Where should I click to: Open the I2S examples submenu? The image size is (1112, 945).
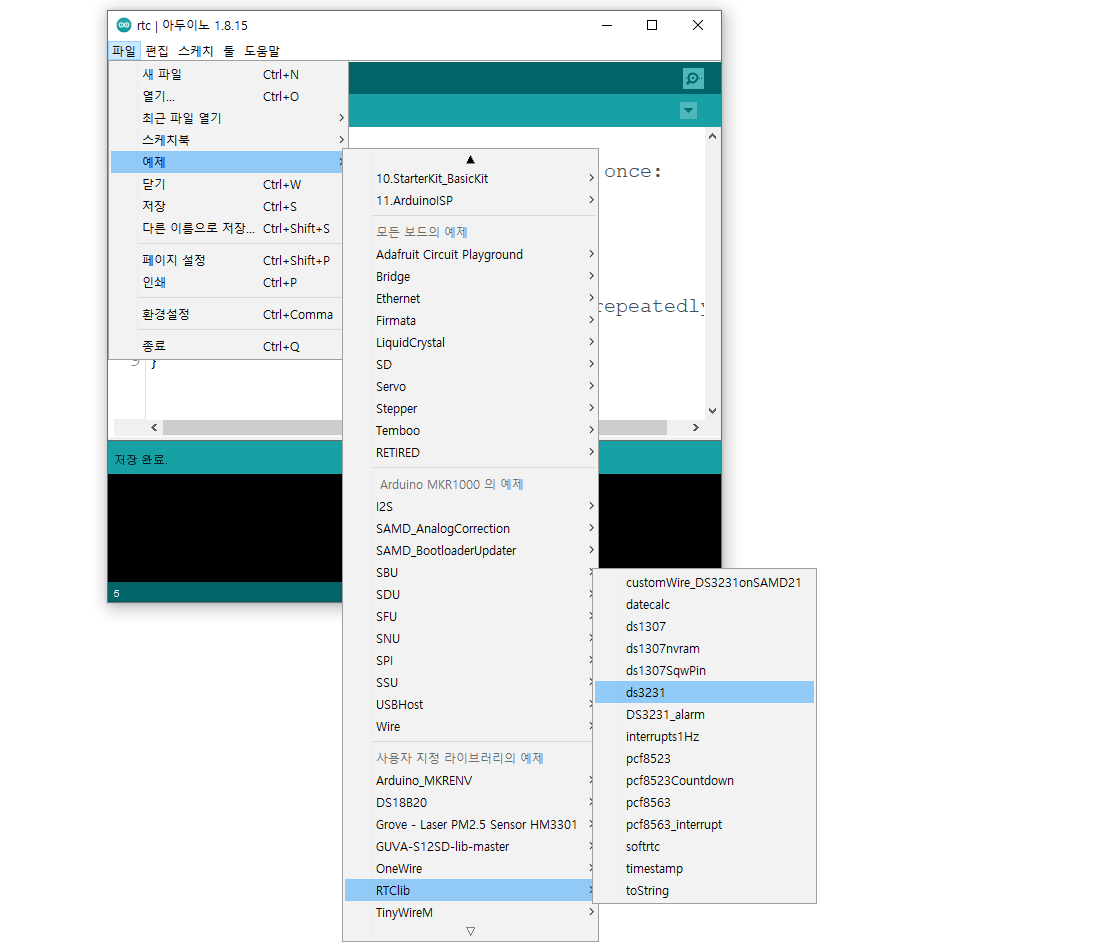point(470,506)
